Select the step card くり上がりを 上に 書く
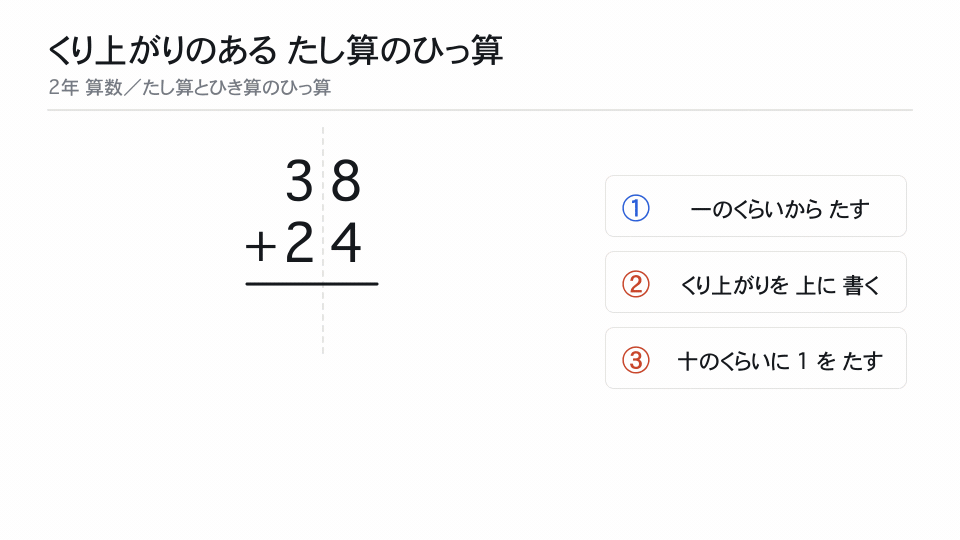 pyautogui.click(x=756, y=282)
